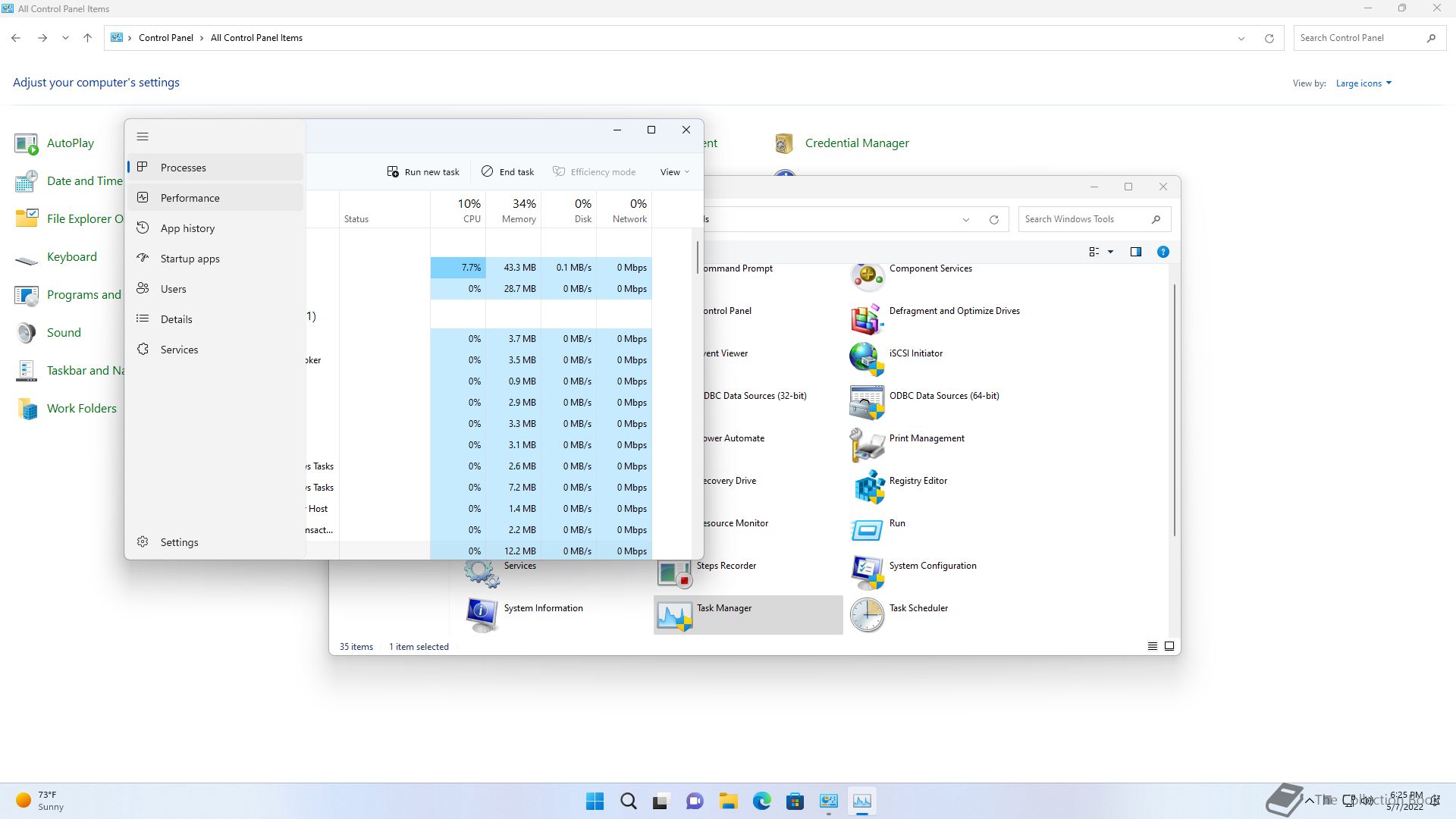Go up one level in Control Panel
The image size is (1456, 819).
pyautogui.click(x=87, y=38)
